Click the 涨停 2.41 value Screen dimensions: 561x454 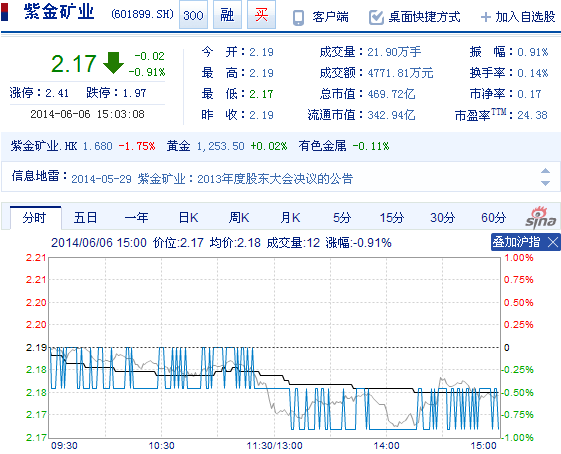[x=57, y=93]
